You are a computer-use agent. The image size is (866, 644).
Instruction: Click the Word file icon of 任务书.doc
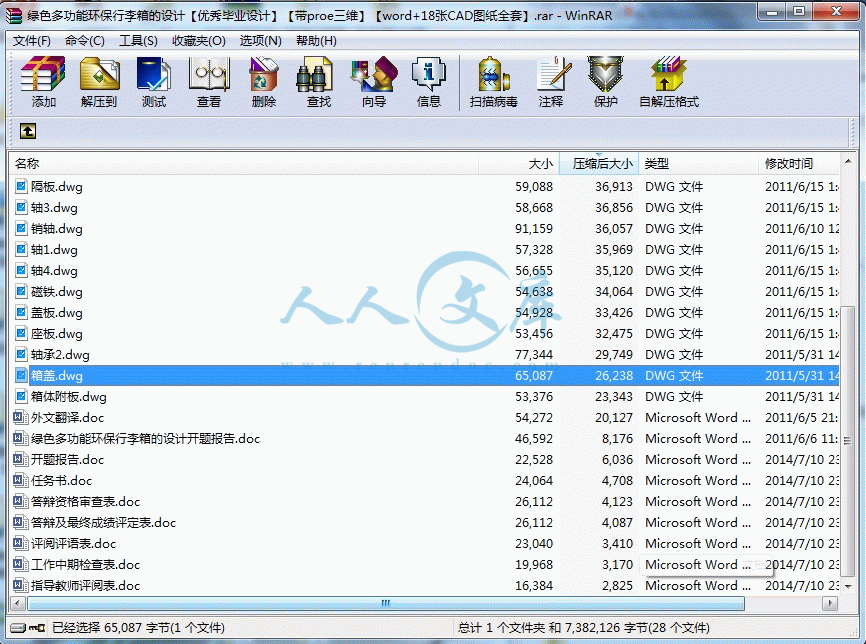tap(20, 480)
